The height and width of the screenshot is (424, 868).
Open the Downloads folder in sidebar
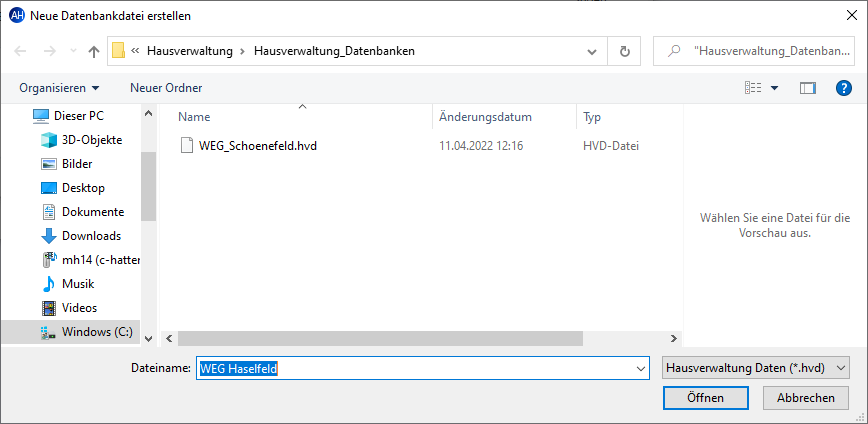(91, 236)
